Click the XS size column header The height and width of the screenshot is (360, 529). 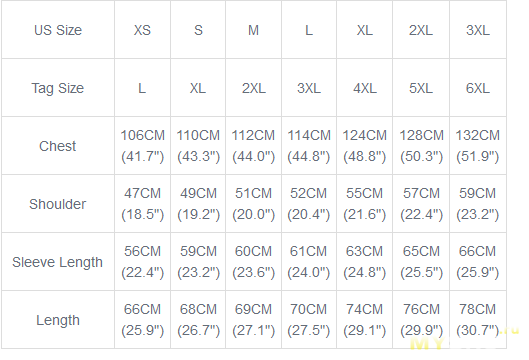(142, 30)
